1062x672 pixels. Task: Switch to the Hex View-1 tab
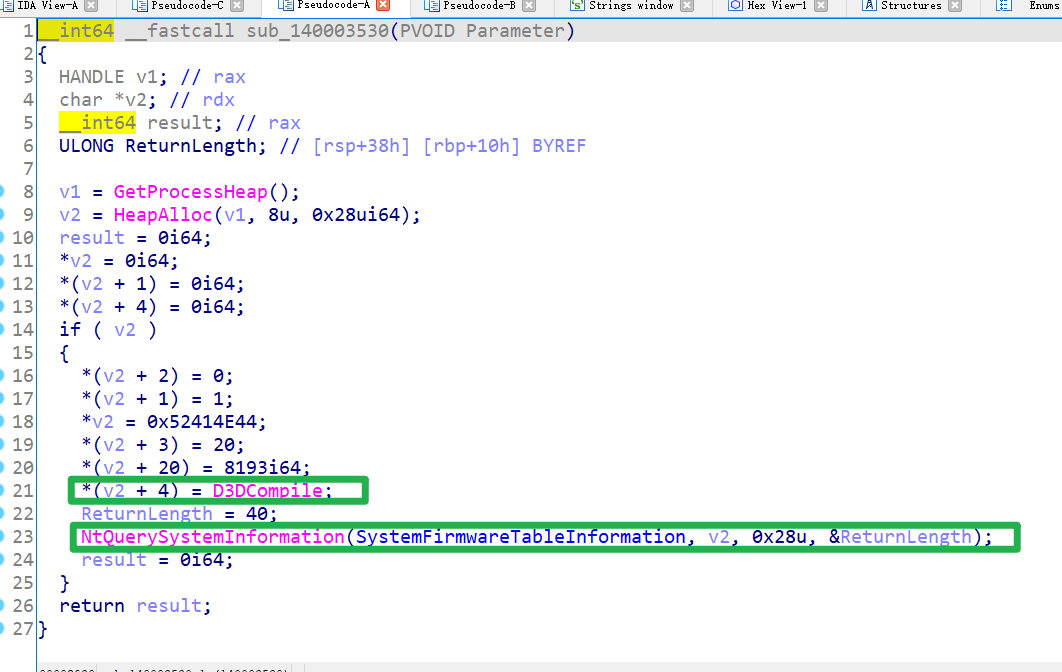777,5
